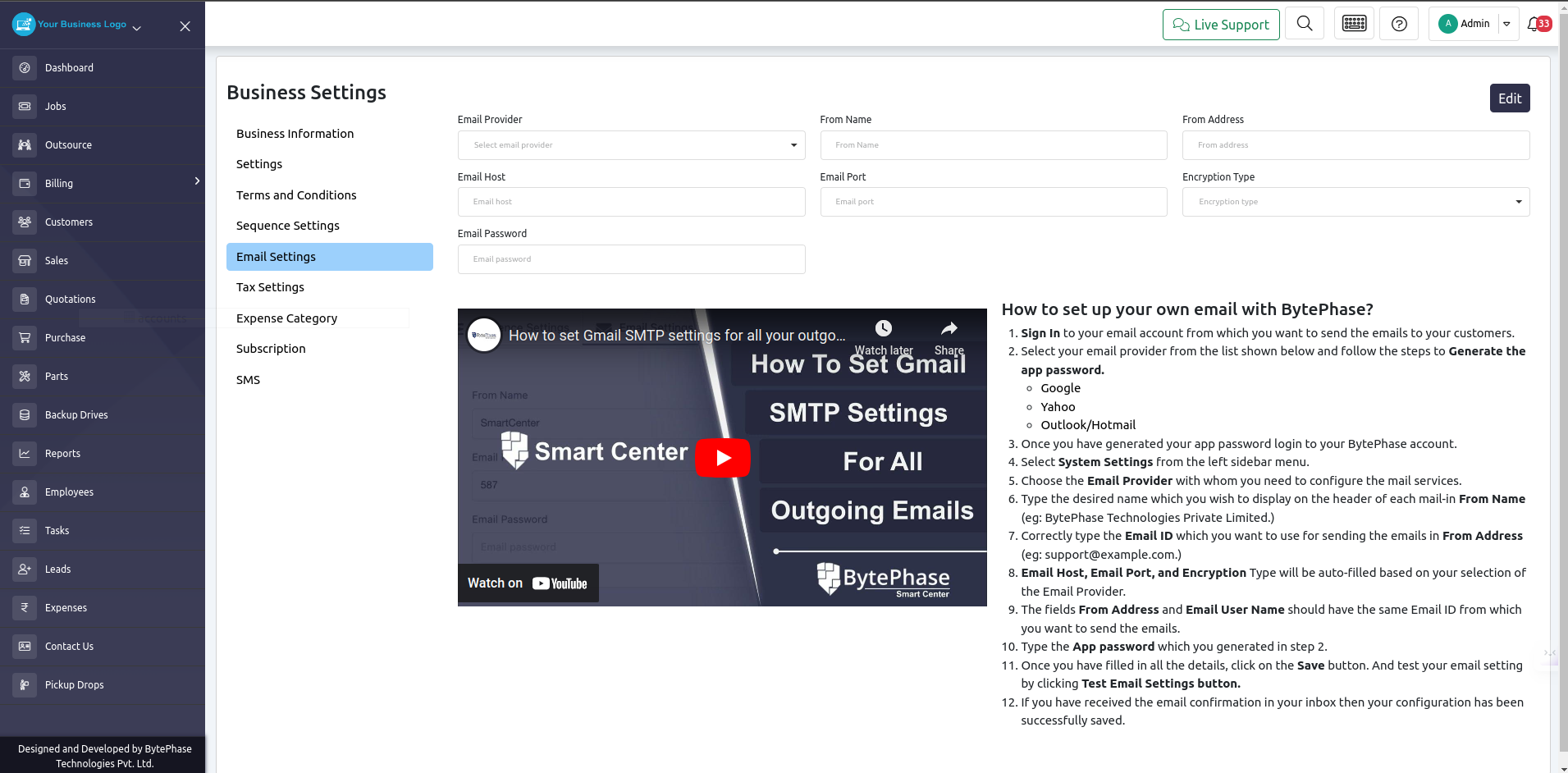Click the Purchase cart icon
The height and width of the screenshot is (773, 1568).
[x=25, y=338]
